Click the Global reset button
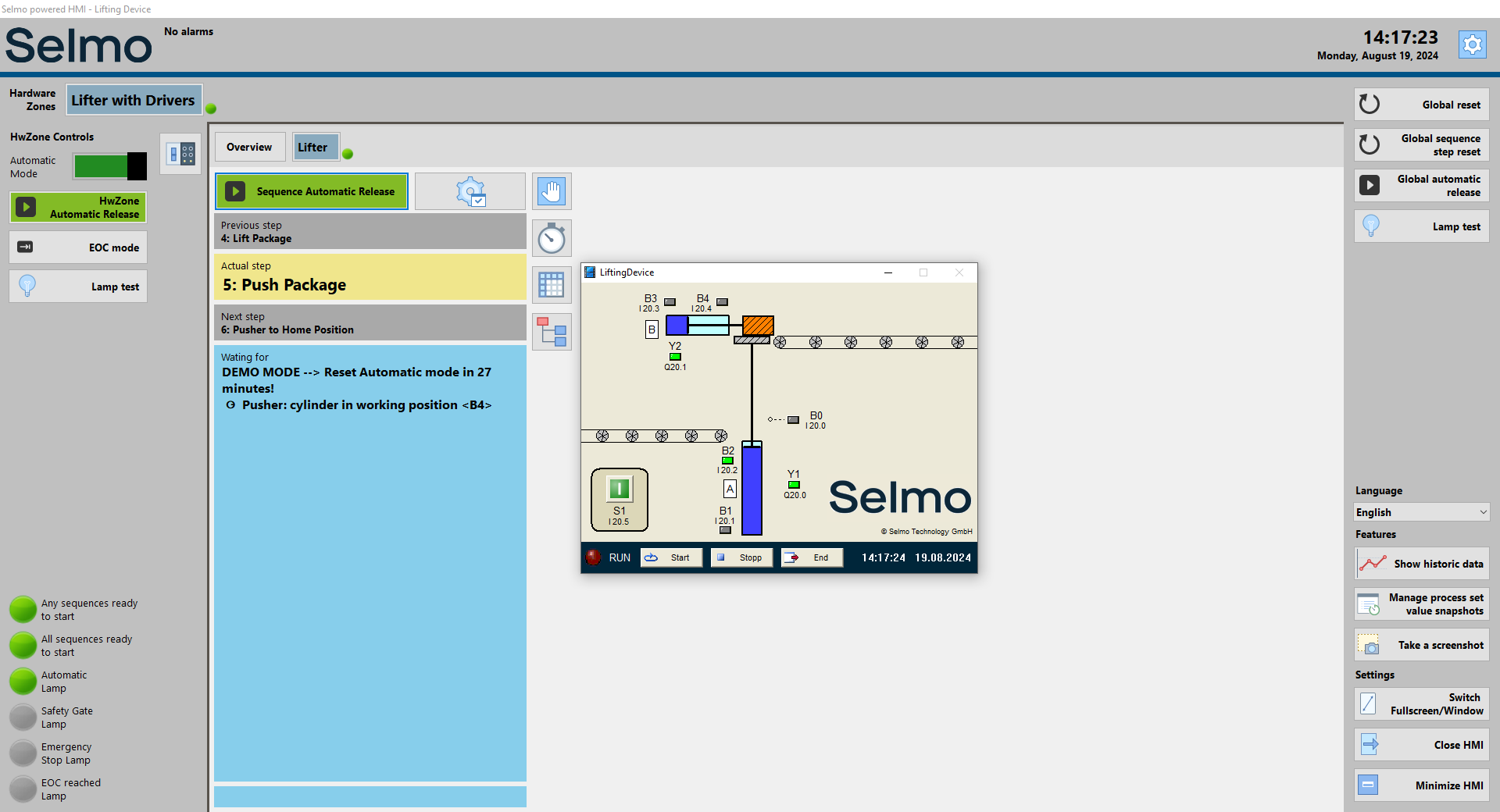 pos(1421,105)
